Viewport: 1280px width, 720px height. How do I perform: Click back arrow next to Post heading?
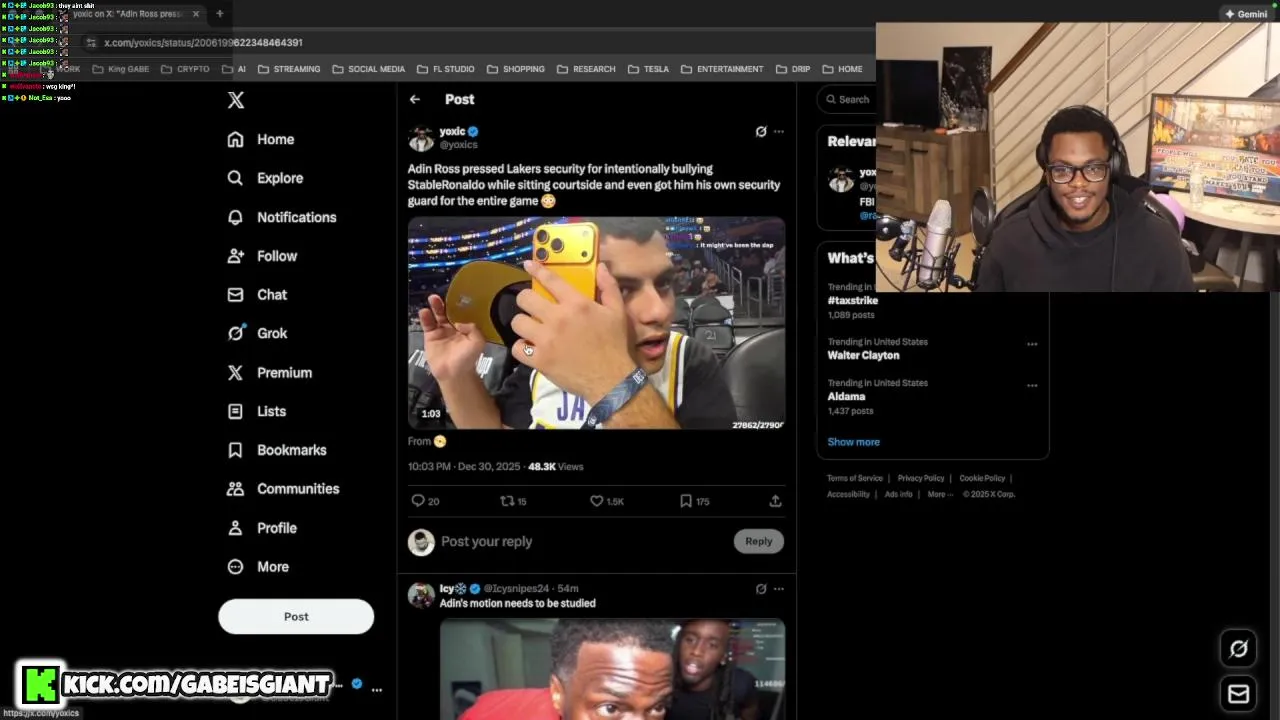tap(415, 99)
